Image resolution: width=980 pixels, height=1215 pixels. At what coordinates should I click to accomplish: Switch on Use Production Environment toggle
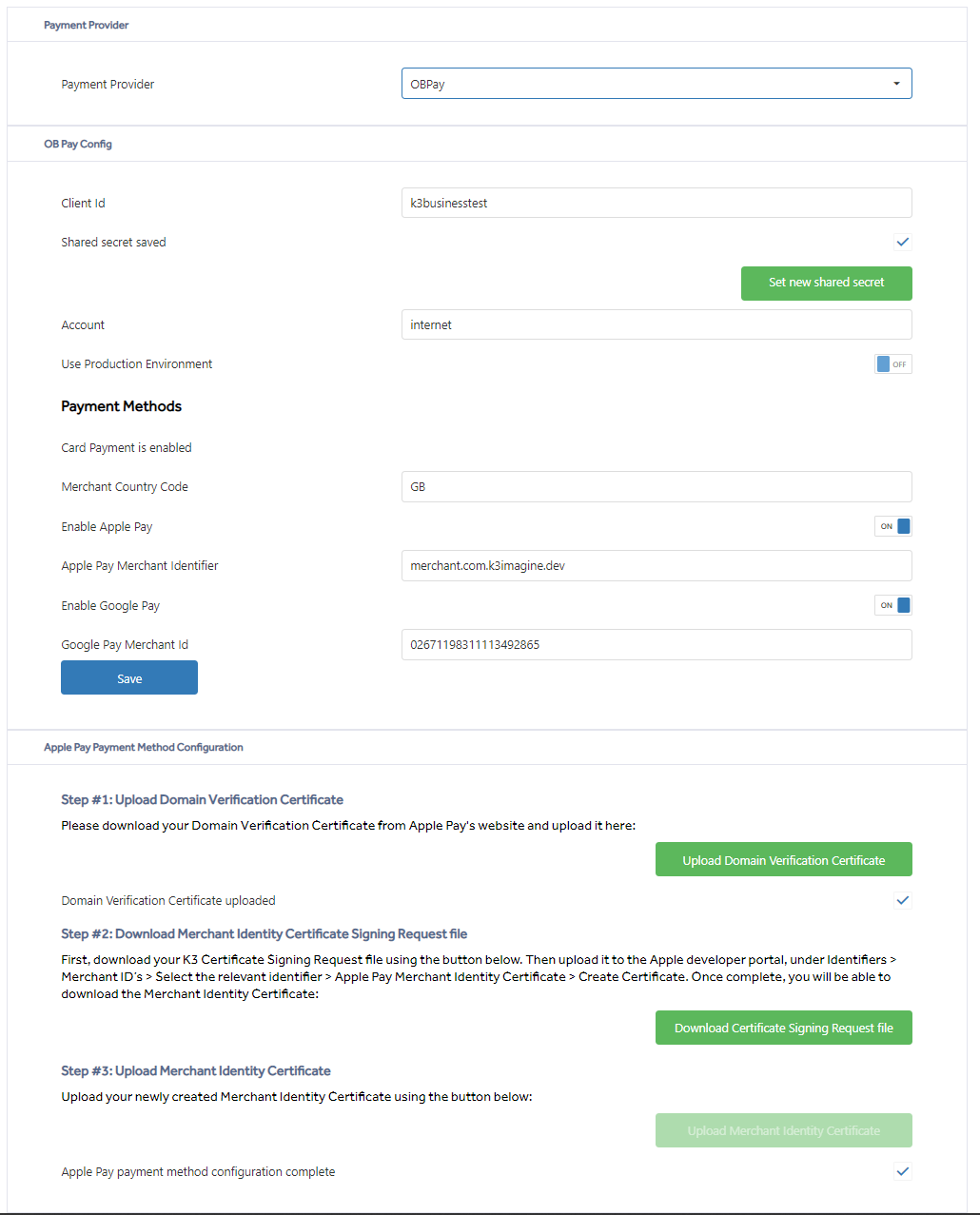[893, 364]
